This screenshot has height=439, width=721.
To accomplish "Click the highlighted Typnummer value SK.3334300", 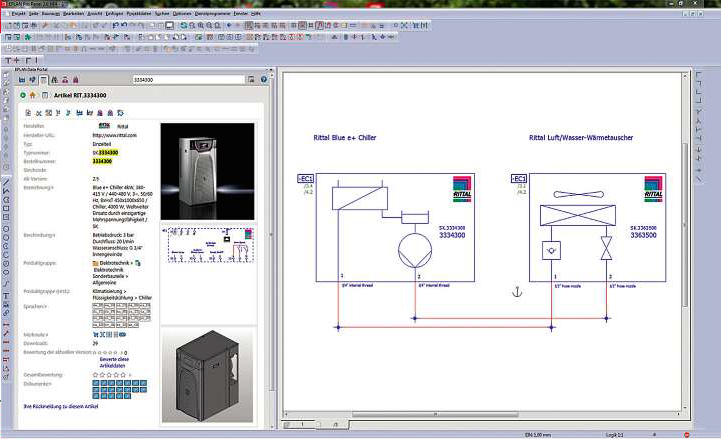I will click(105, 153).
